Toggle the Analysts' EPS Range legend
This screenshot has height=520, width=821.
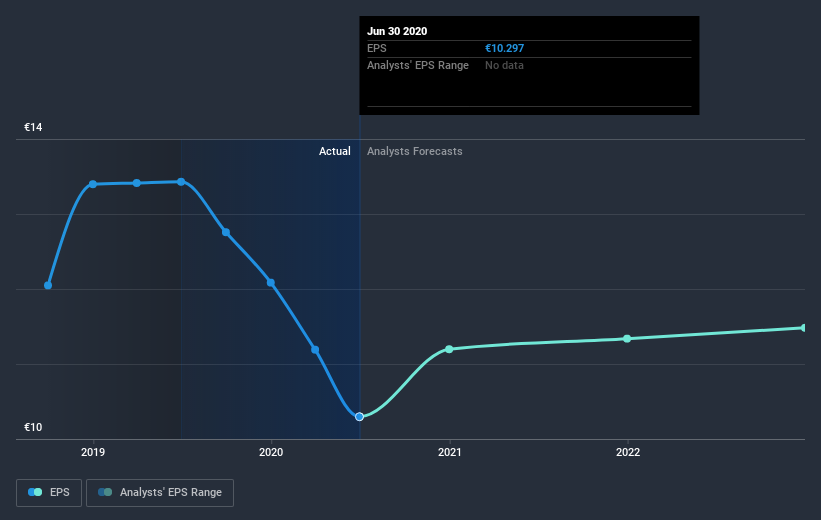point(160,492)
